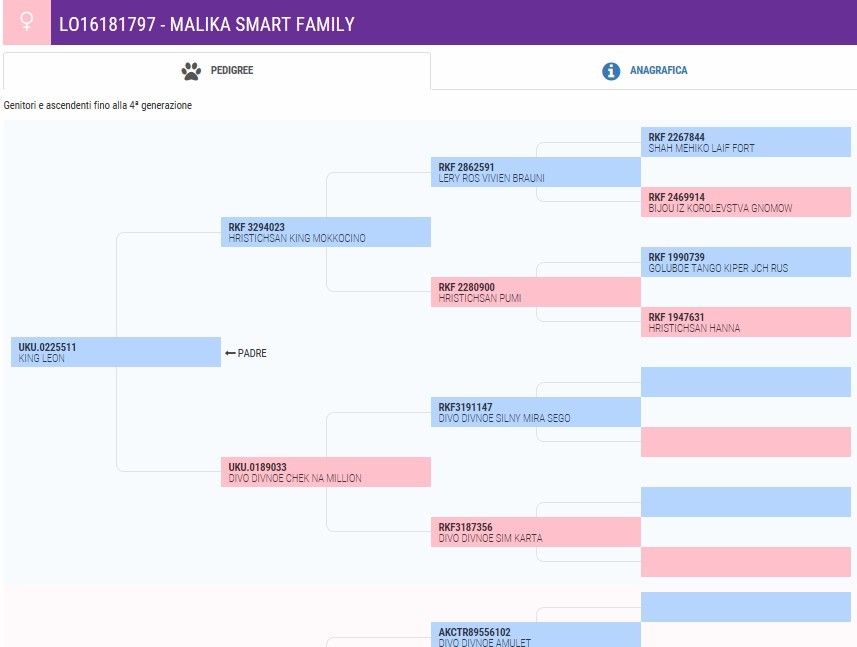
Task: Select the PEDIGREE tab
Action: (217, 71)
